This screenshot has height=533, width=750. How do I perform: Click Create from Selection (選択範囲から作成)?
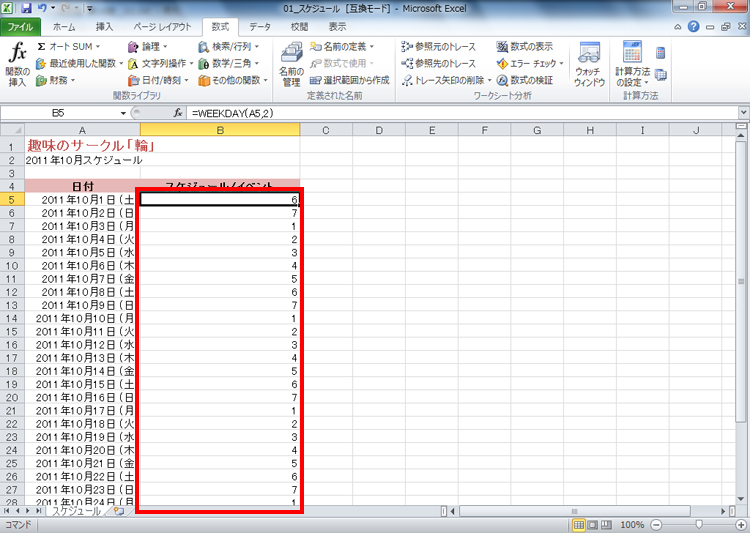[350, 80]
